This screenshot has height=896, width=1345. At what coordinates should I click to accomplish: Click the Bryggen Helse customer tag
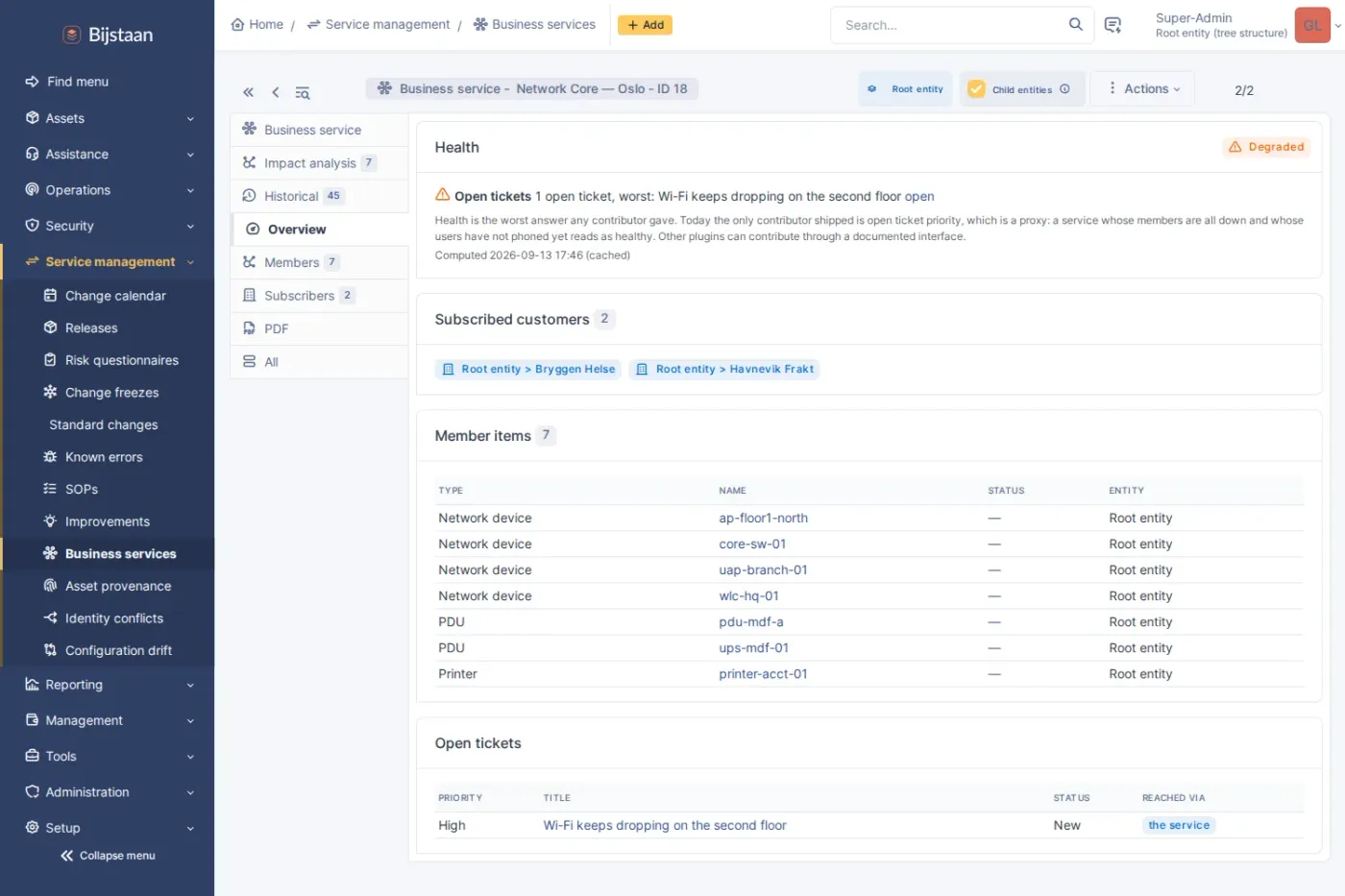click(528, 369)
